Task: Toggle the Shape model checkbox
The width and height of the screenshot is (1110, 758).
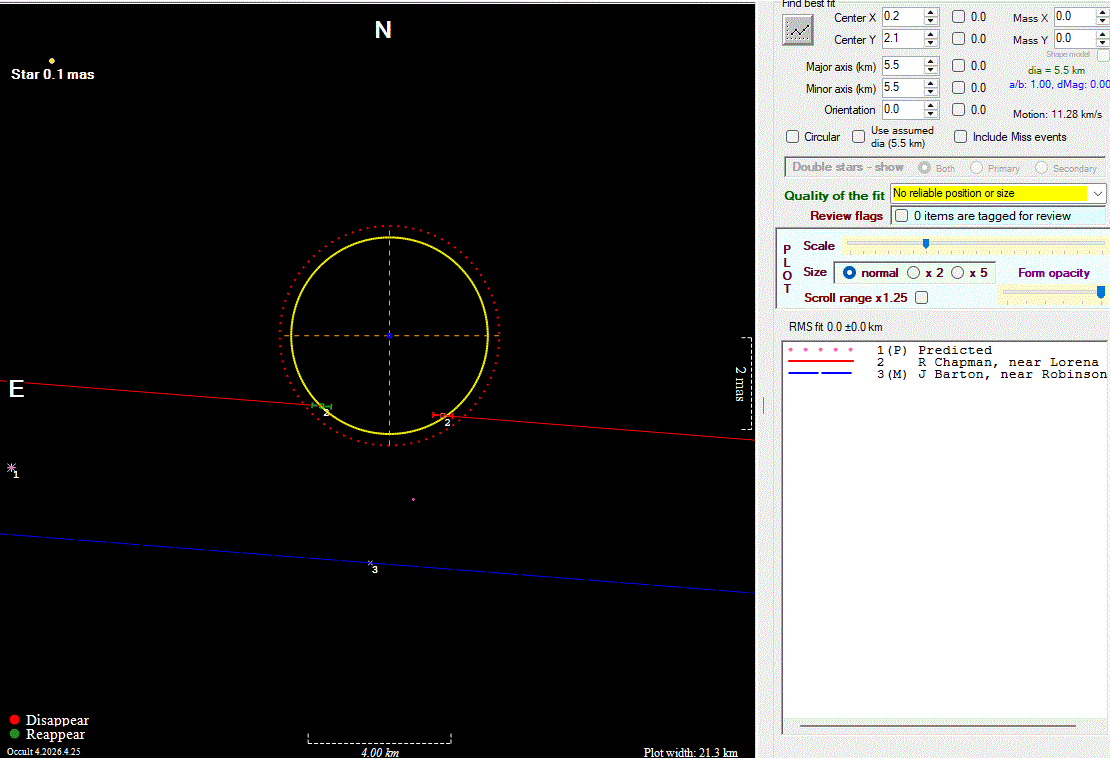Action: coord(1103,54)
